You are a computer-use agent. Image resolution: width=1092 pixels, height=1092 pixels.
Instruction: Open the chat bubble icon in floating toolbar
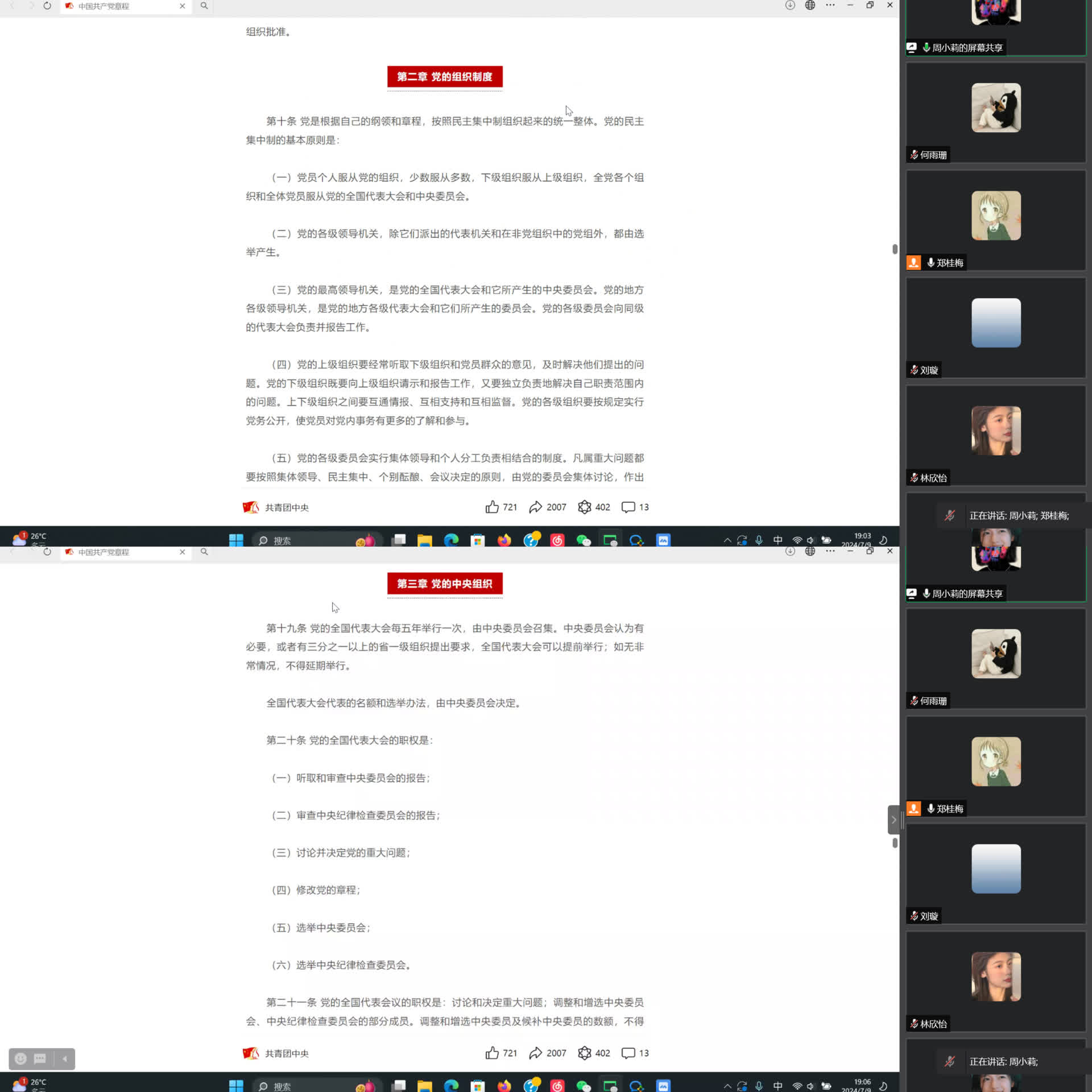[40, 1058]
